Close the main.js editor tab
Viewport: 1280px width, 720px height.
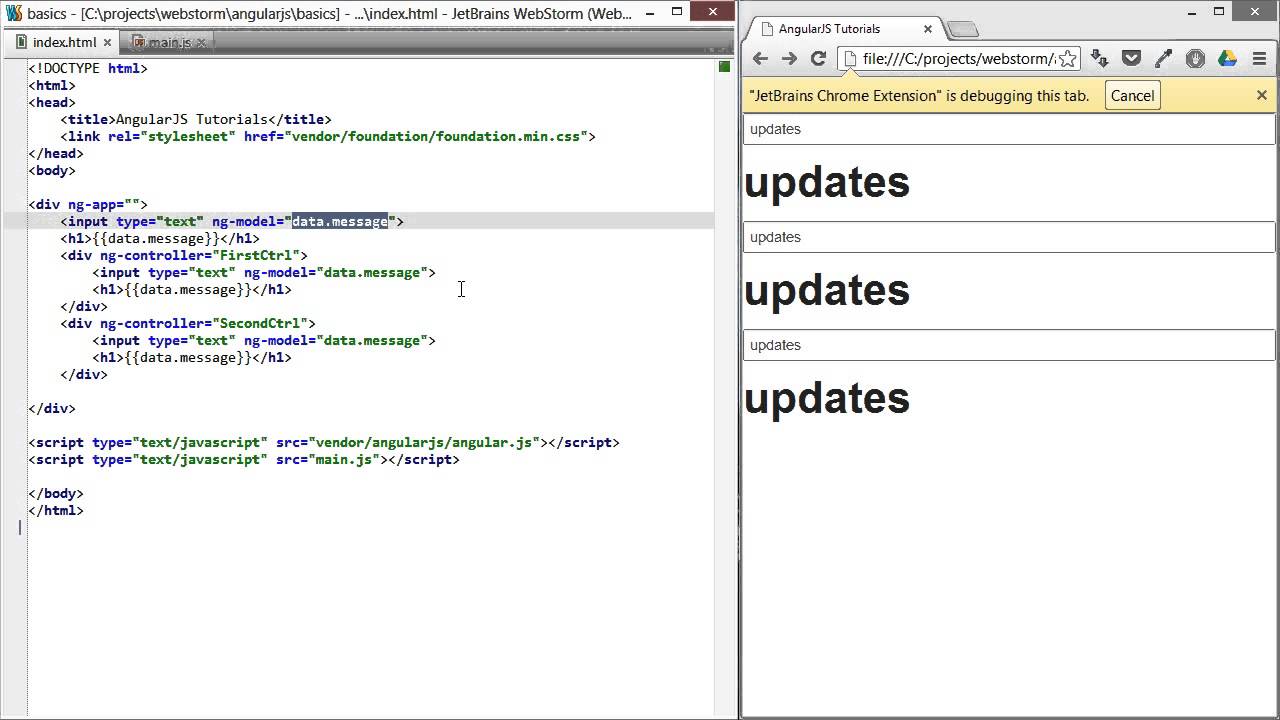pyautogui.click(x=201, y=43)
